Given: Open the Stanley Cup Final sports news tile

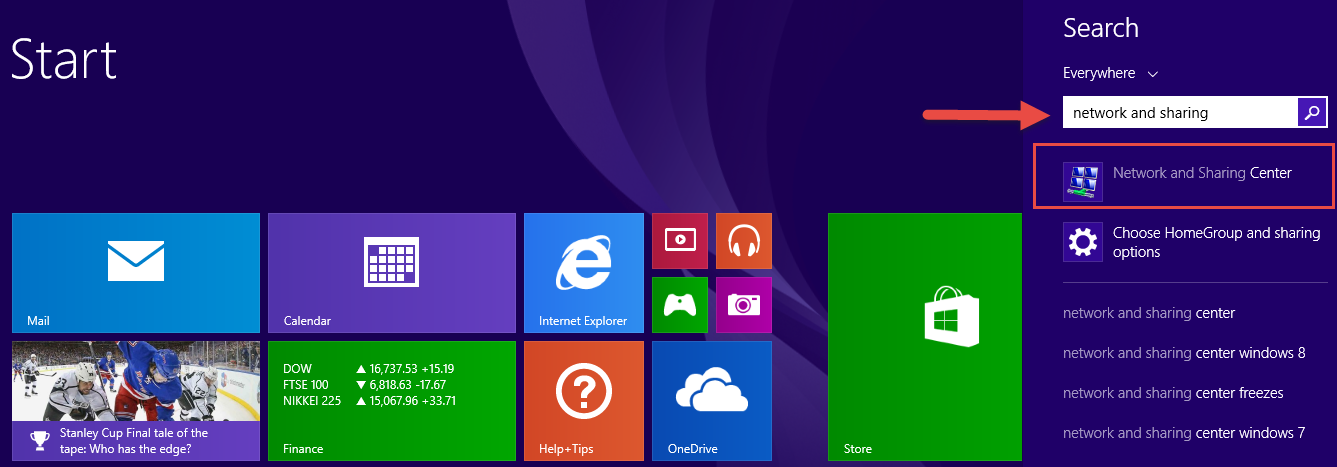Looking at the screenshot, I should click(x=135, y=401).
